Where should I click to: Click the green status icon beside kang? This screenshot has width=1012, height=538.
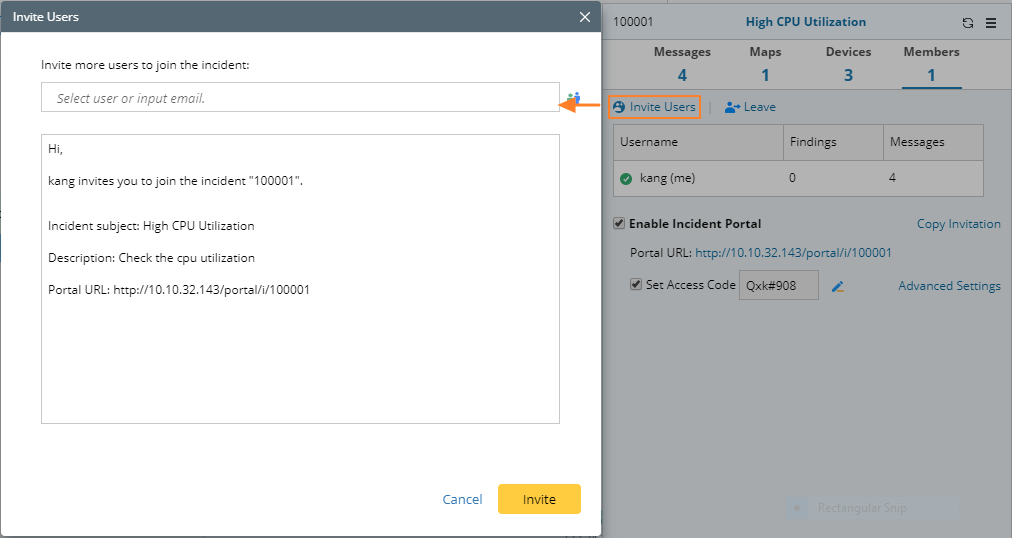pos(626,179)
